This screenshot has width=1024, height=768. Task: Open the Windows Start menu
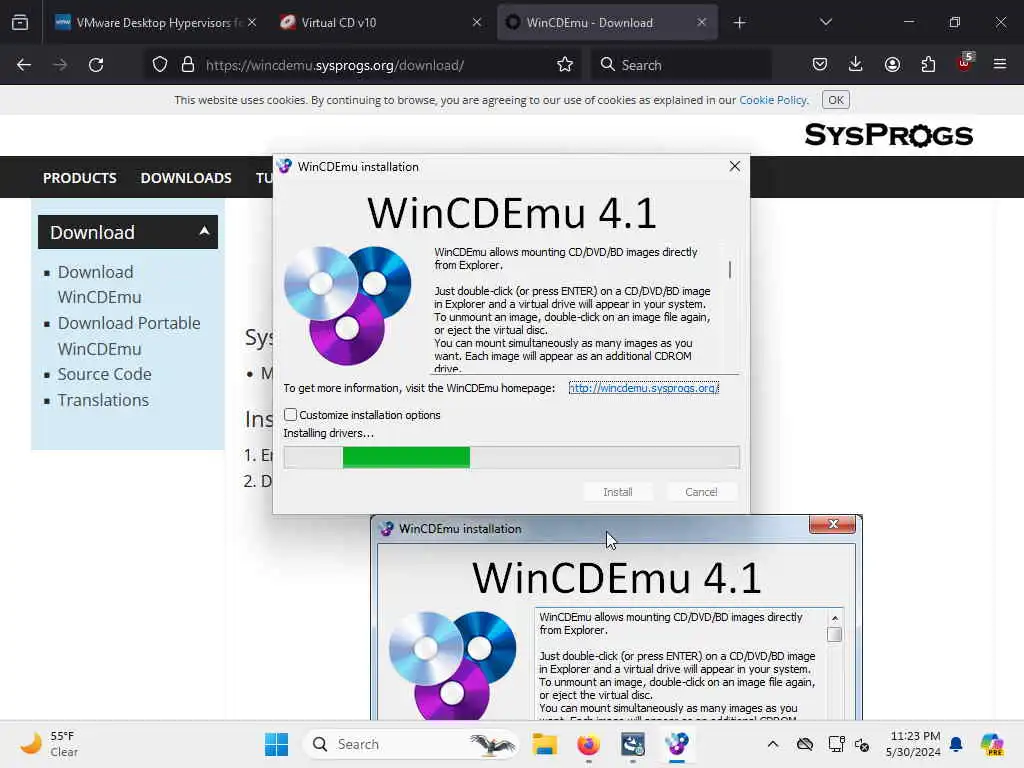(277, 744)
